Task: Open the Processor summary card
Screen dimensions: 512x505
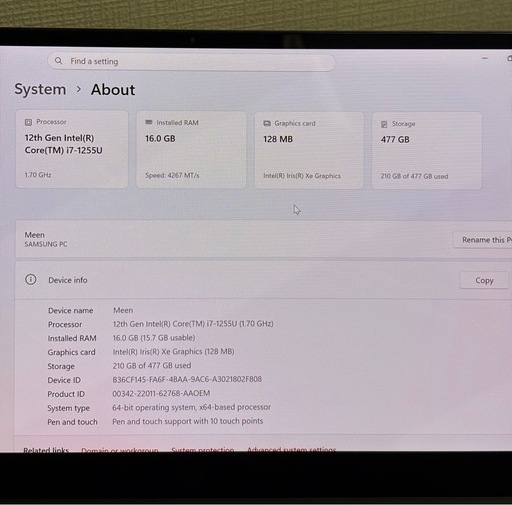Action: coord(72,149)
